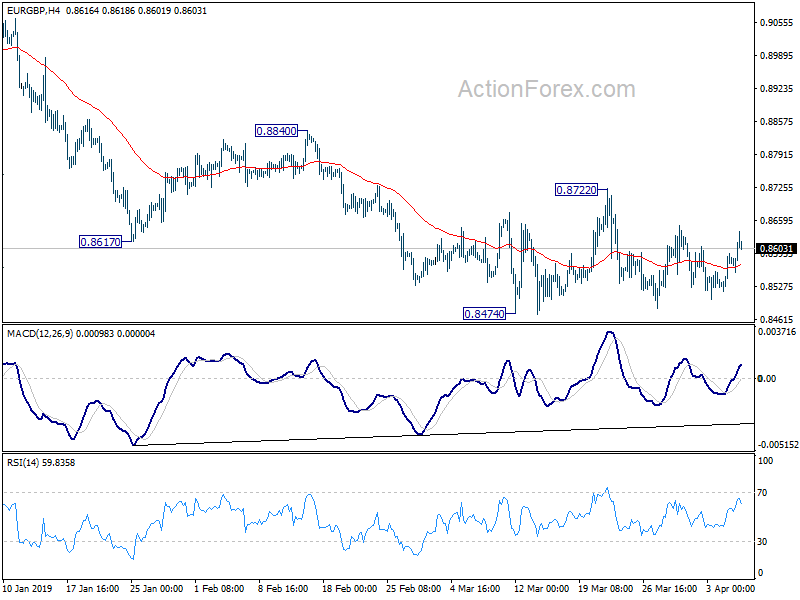Click the 8 Feb 16:00 date label
Image resolution: width=800 pixels, height=600 pixels.
[283, 589]
